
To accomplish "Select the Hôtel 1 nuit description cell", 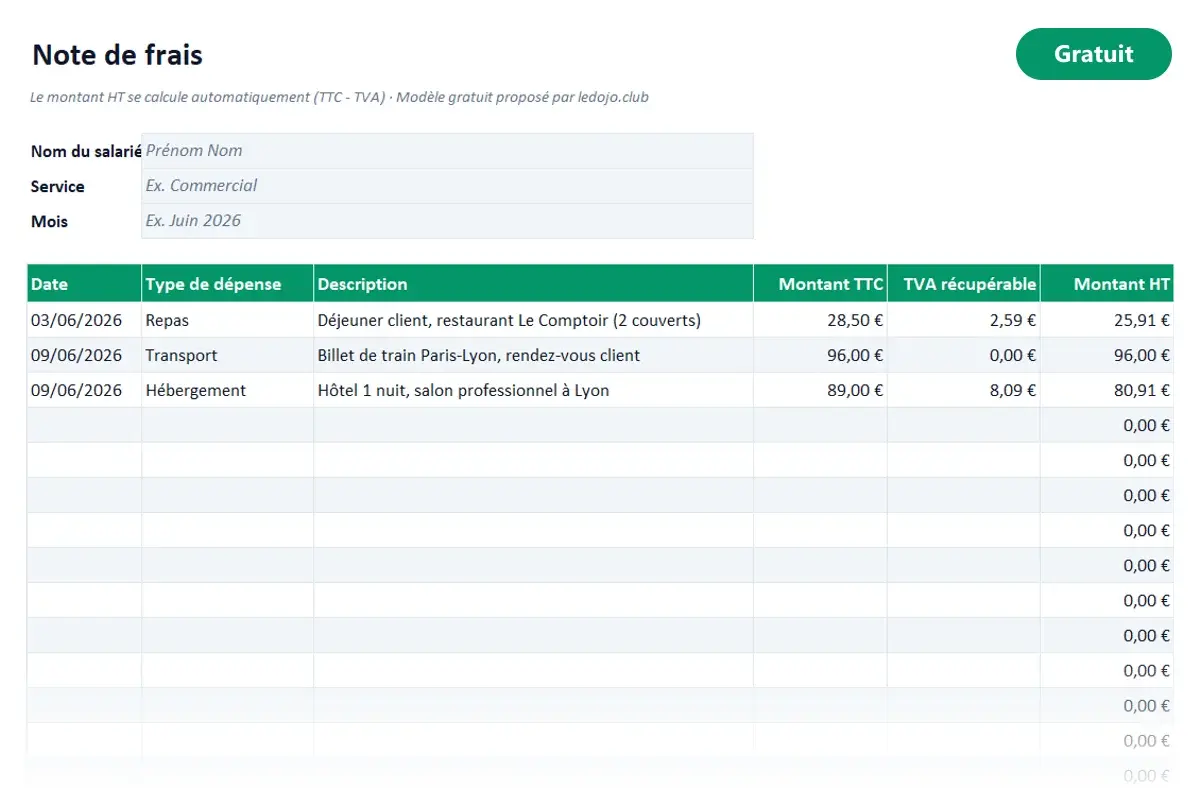I will pyautogui.click(x=533, y=390).
